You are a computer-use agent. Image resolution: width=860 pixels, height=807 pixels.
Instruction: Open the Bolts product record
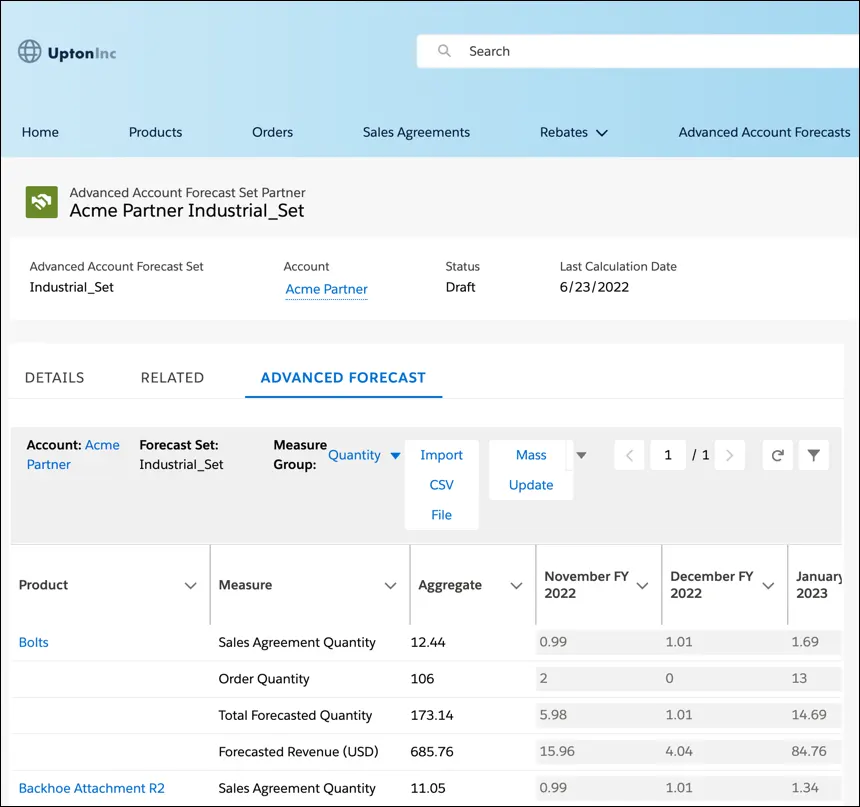pyautogui.click(x=33, y=642)
